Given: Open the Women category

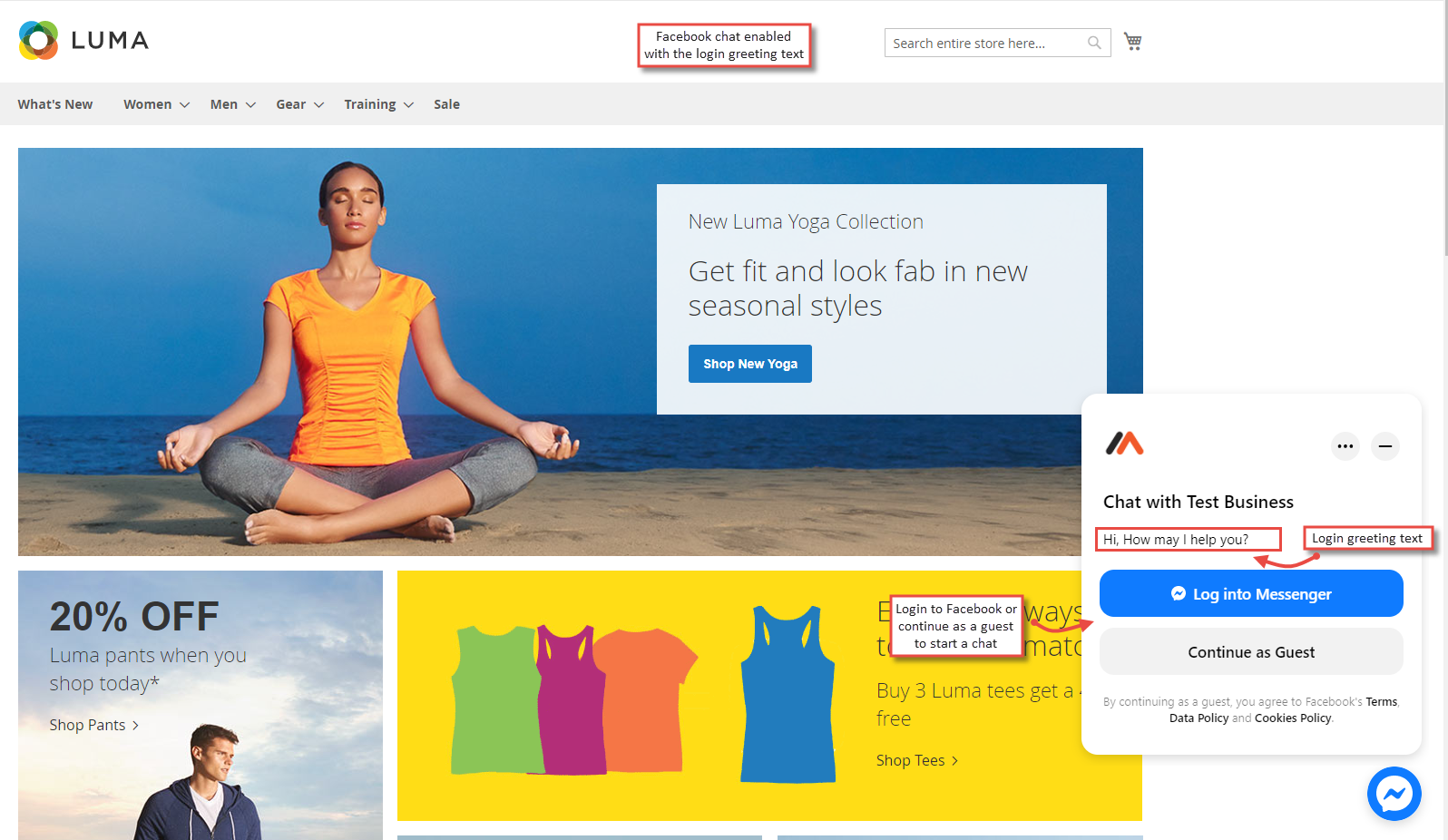Looking at the screenshot, I should tap(148, 104).
